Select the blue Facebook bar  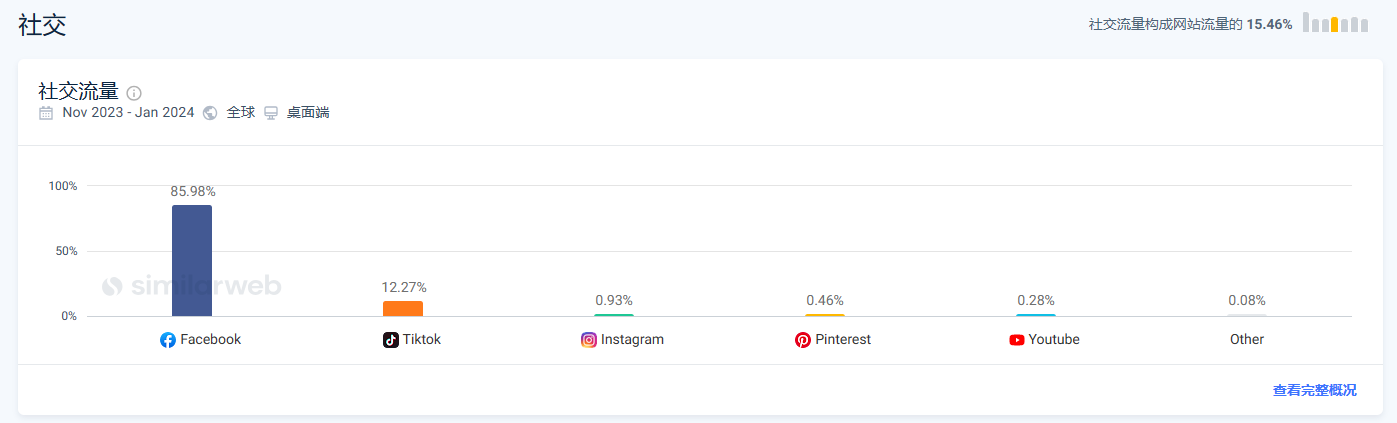pos(192,261)
